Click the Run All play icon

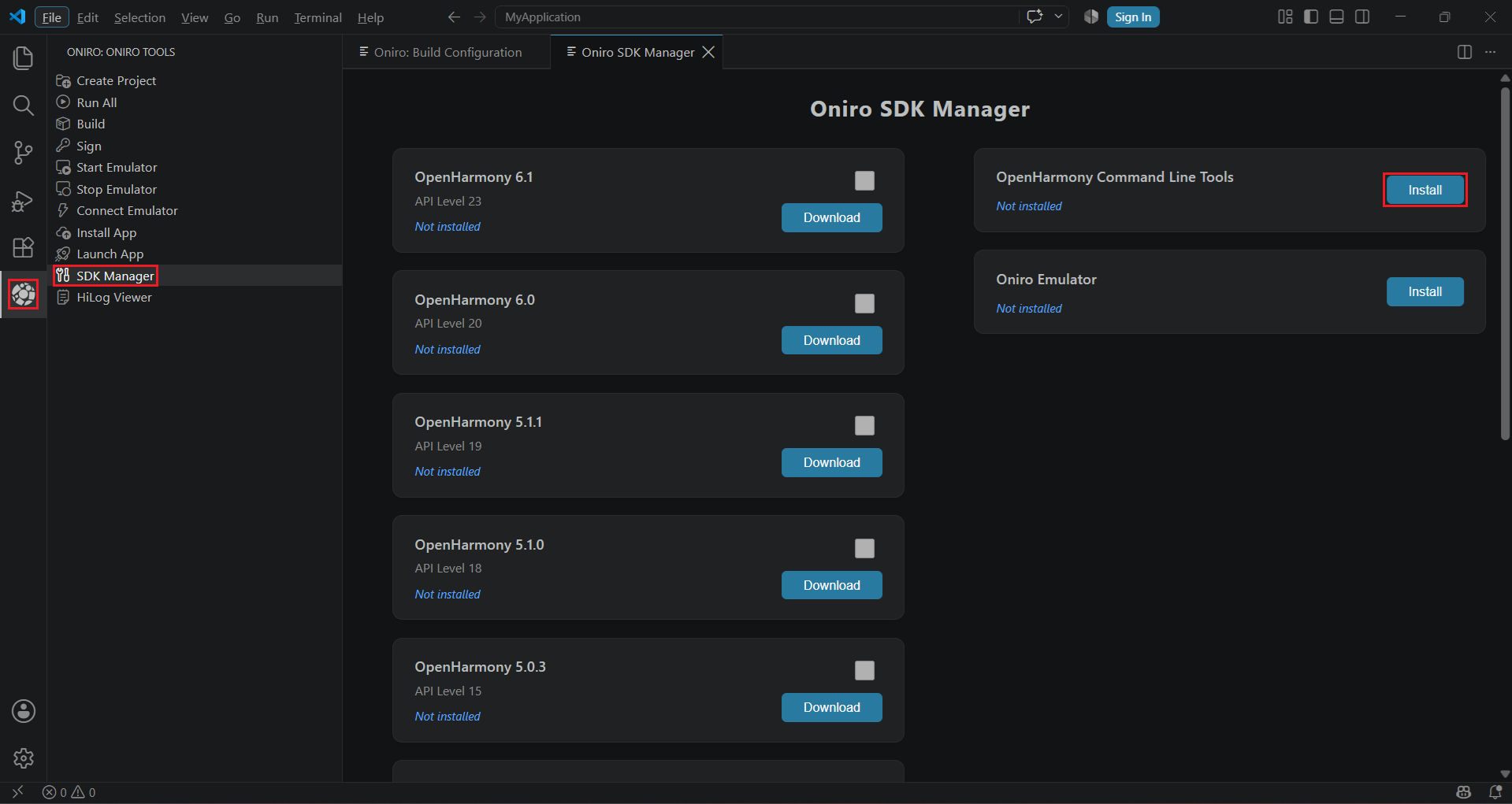tap(64, 102)
